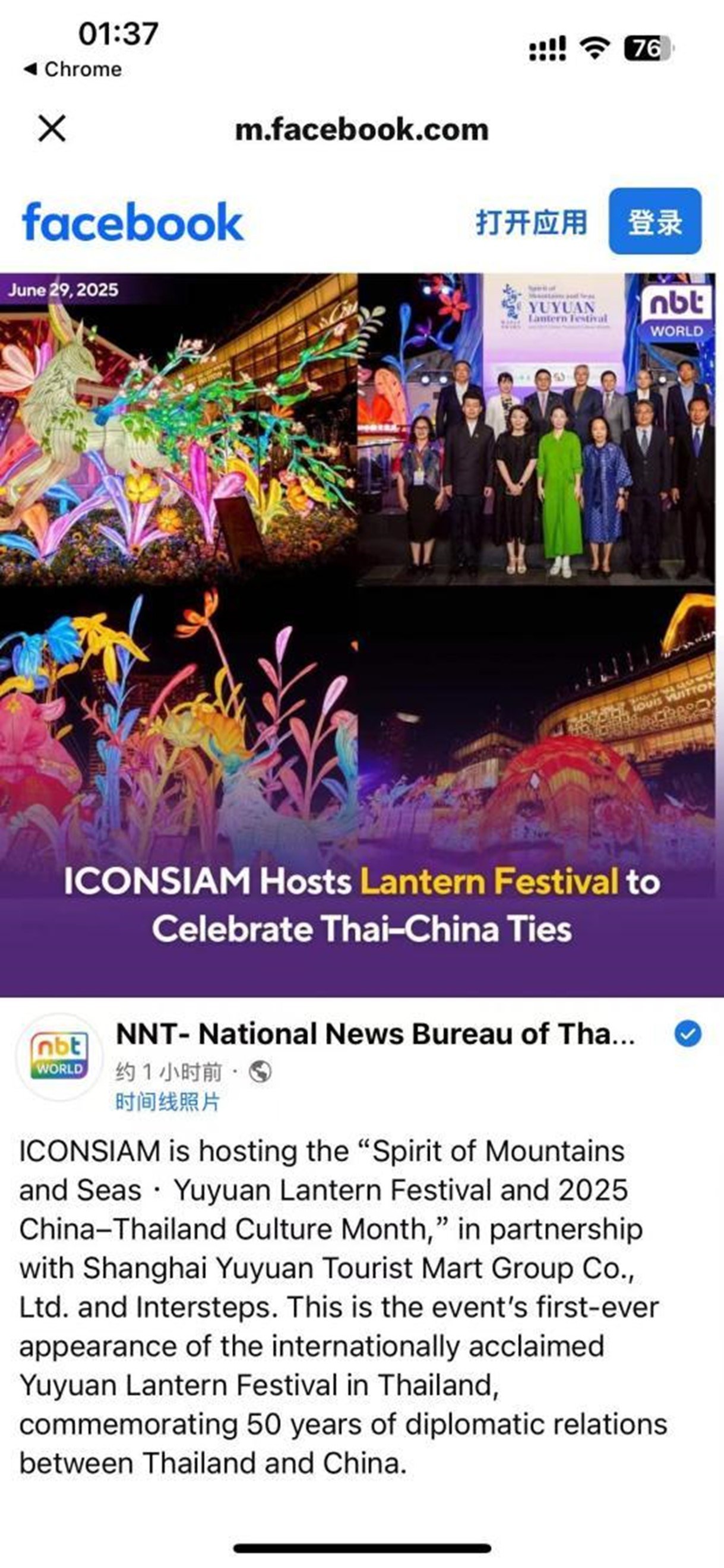Open the Louis Vuitton building lantern photo
The width and height of the screenshot is (724, 1568).
(536, 725)
